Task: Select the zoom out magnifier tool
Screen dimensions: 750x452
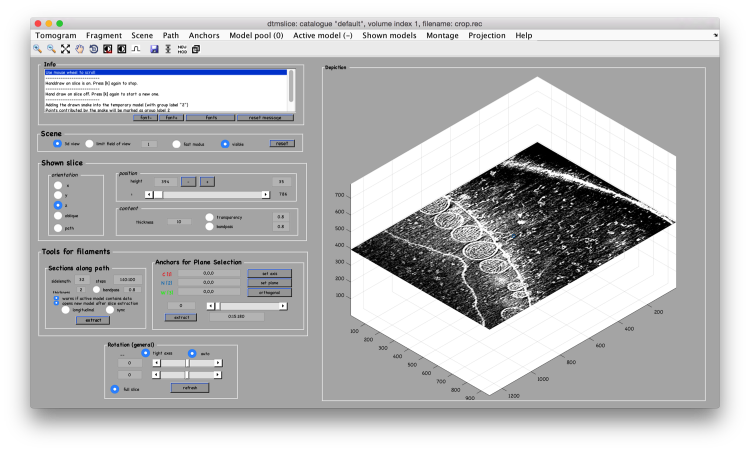Action: pos(51,48)
